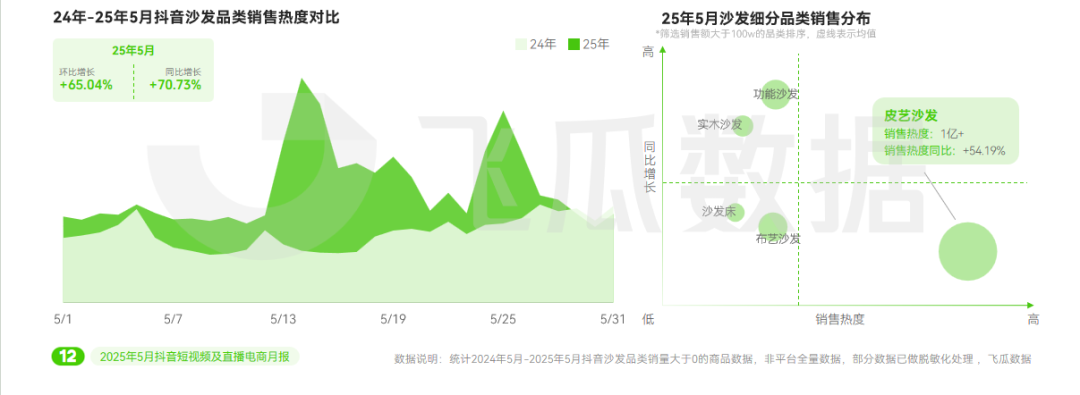
Task: Click the filter note below scatter title
Action: (765, 33)
